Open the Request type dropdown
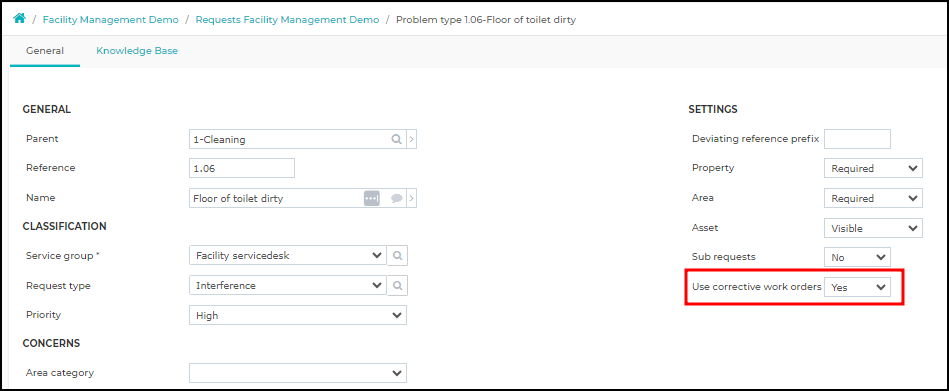Screen dimensions: 949x391 (287, 285)
